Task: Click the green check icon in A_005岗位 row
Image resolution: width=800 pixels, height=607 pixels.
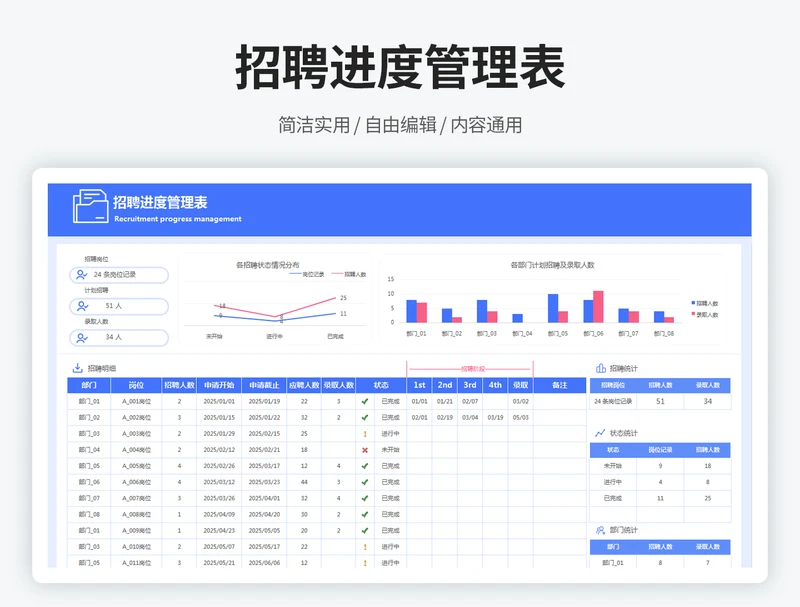Action: (365, 466)
